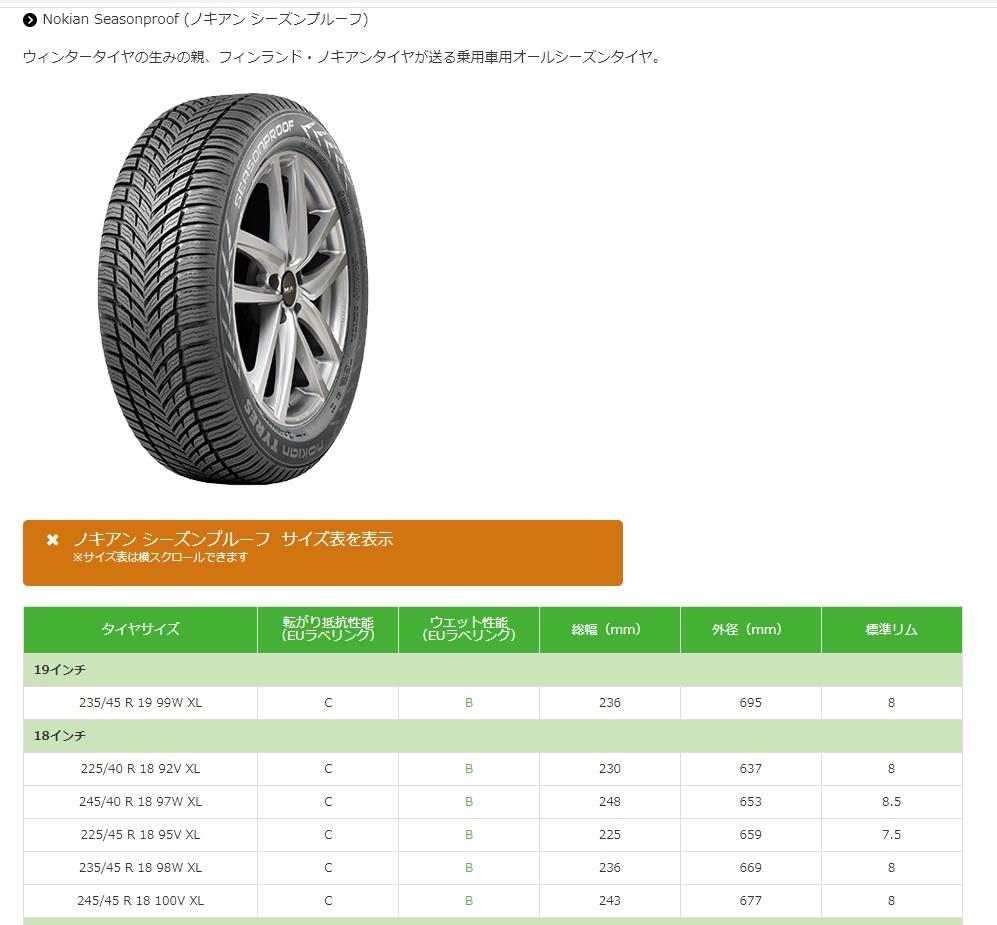The width and height of the screenshot is (997, 925).
Task: Click the ウェット性能 (EUラベリング) column header
Action: pos(469,629)
